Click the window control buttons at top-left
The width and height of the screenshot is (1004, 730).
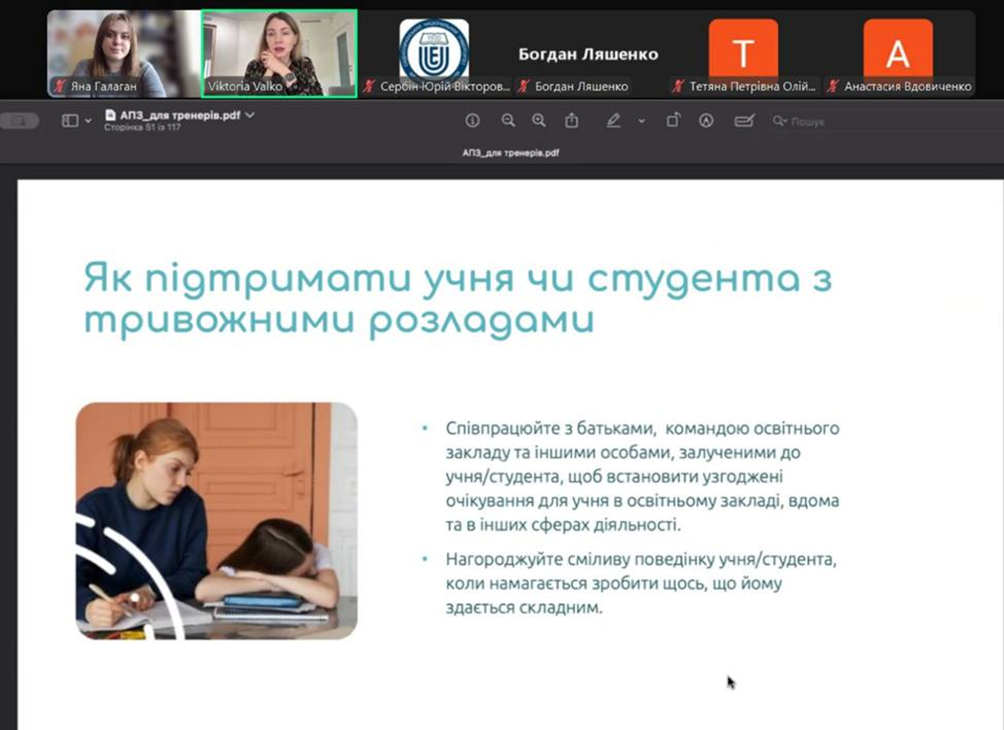coord(20,121)
